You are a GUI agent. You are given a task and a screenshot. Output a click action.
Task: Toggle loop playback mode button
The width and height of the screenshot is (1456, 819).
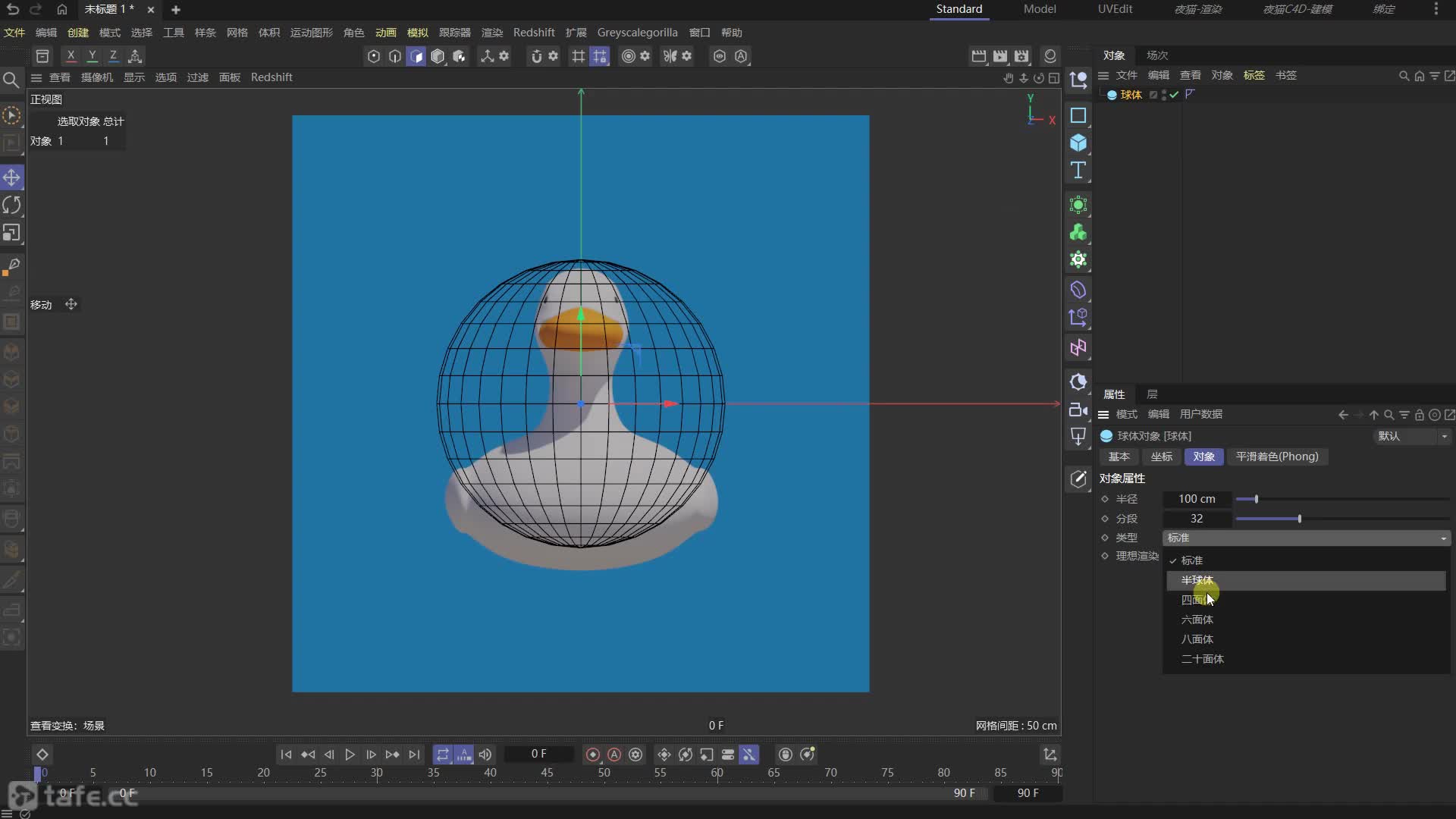[443, 755]
